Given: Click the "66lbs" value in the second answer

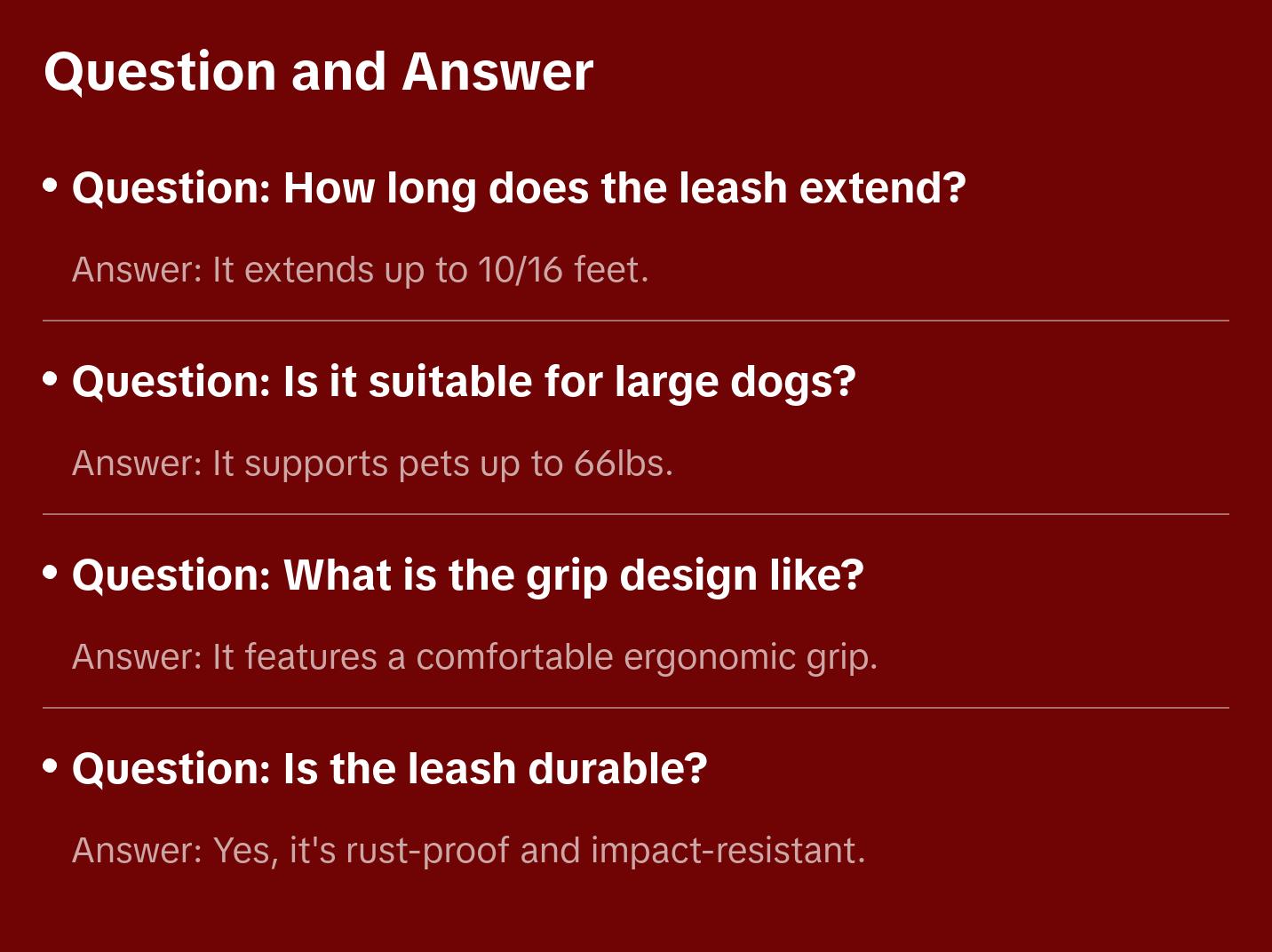Looking at the screenshot, I should [623, 464].
